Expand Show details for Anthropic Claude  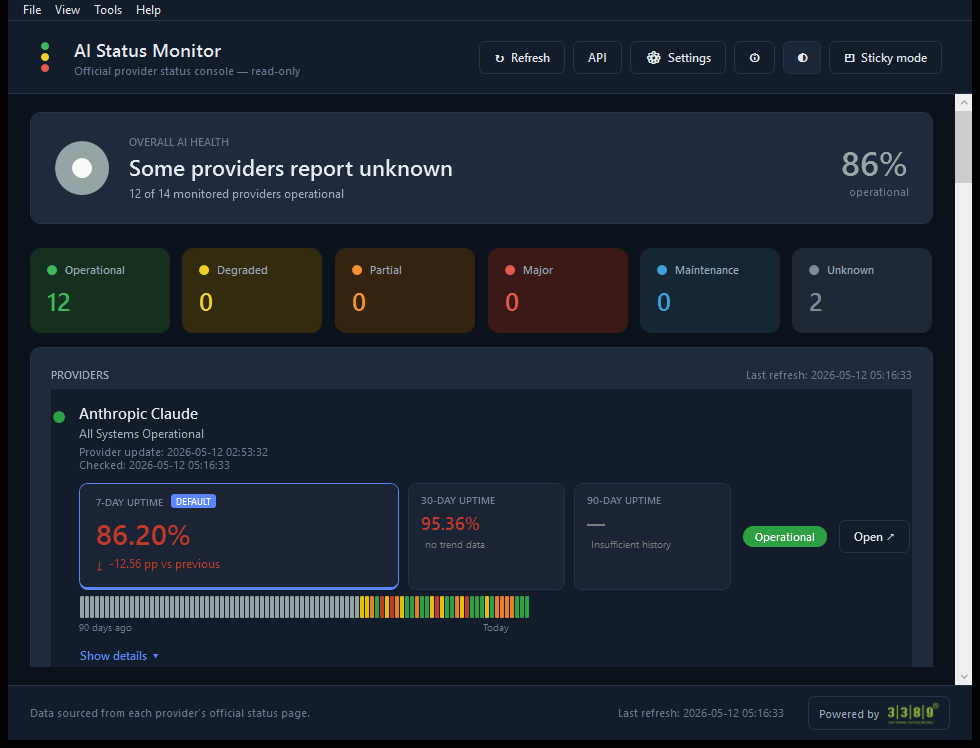(x=119, y=656)
